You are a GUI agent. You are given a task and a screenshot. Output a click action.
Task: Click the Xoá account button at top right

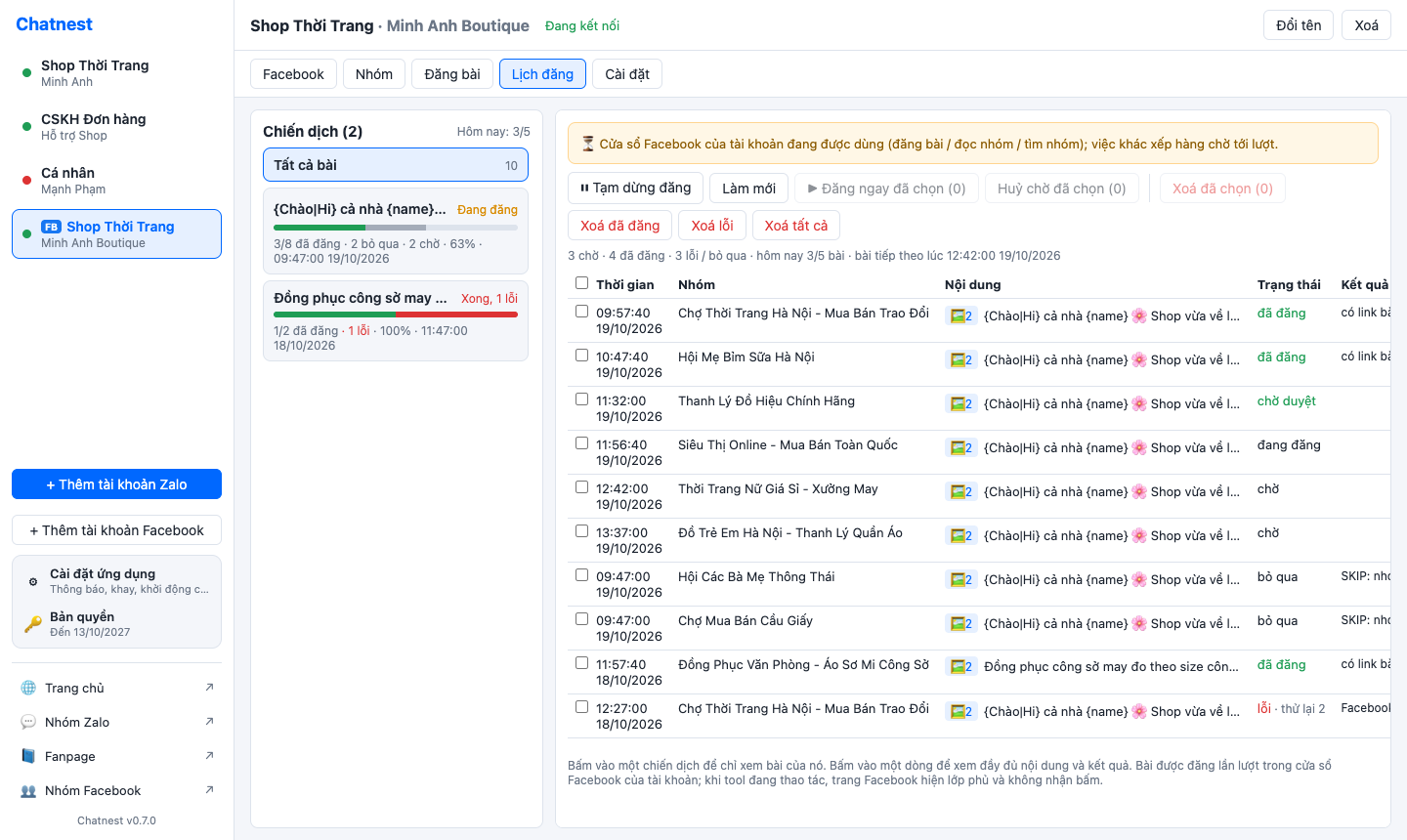pyautogui.click(x=1367, y=25)
